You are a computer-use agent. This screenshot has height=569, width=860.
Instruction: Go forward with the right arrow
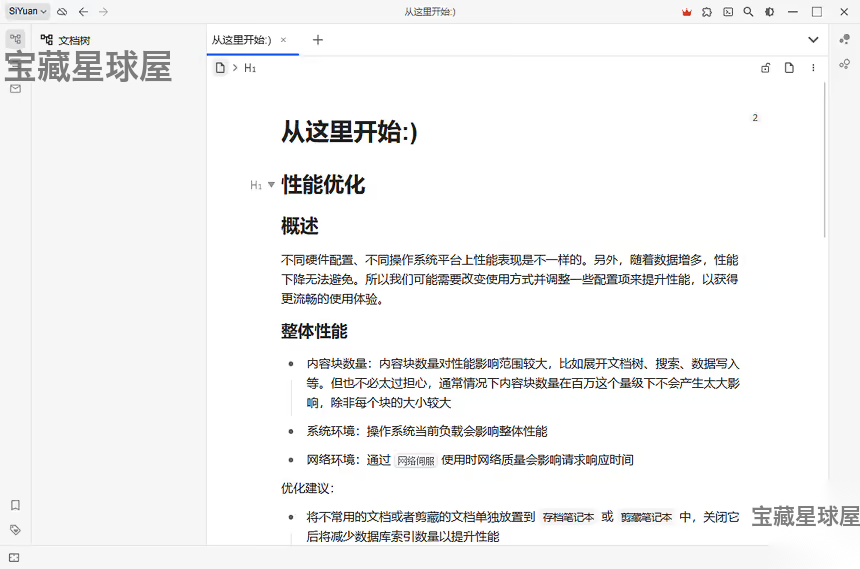click(104, 12)
